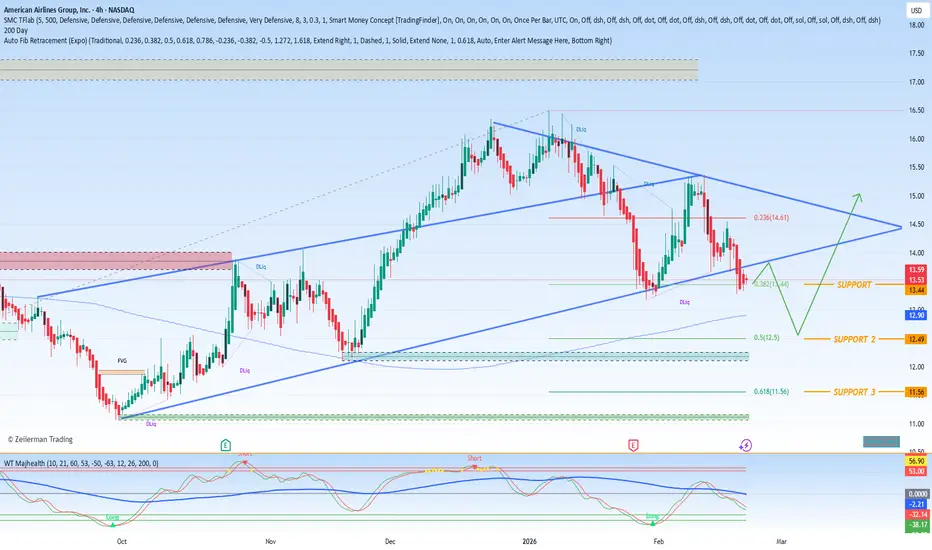
Task: Click the SUPPORT 3 label
Action: coord(854,392)
